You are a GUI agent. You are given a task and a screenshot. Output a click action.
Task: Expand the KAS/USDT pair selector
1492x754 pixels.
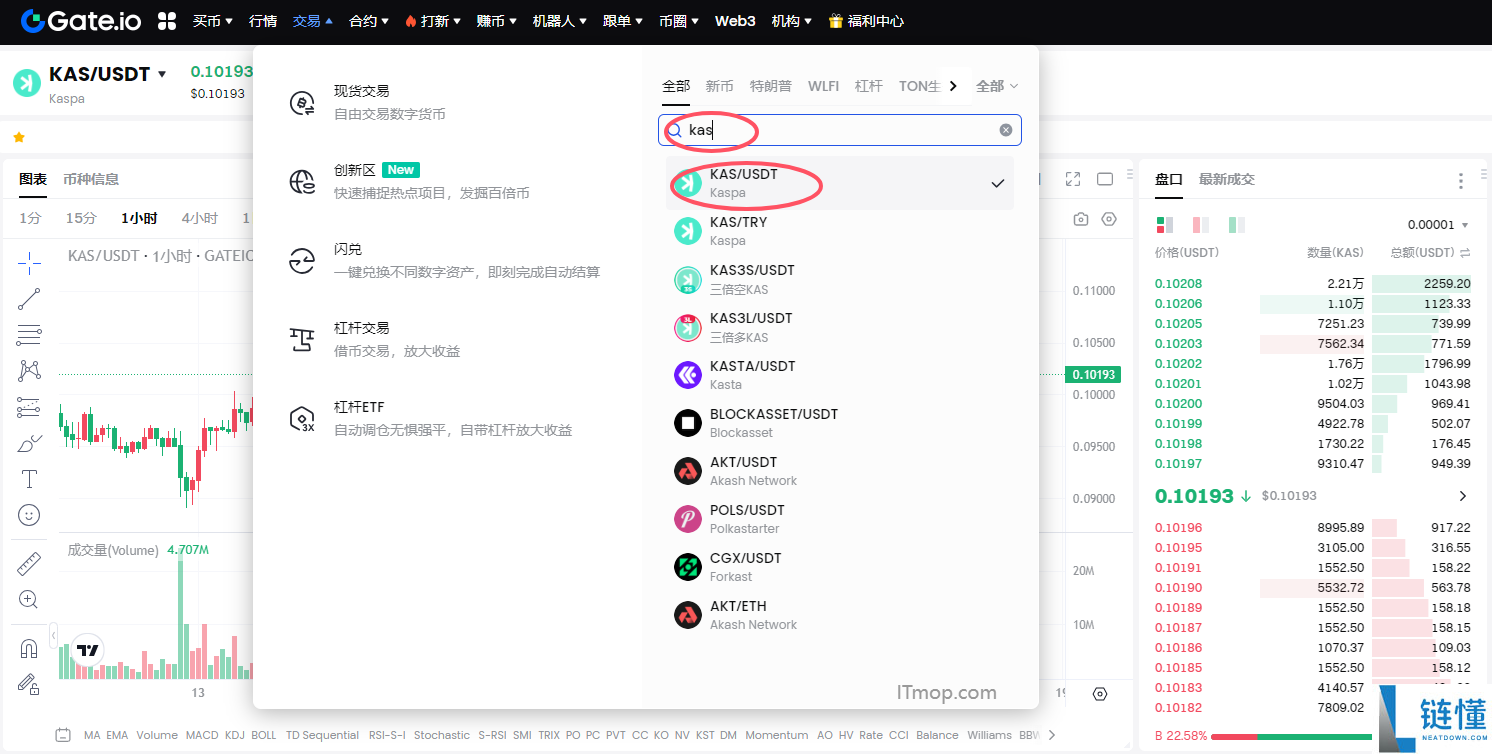[162, 75]
